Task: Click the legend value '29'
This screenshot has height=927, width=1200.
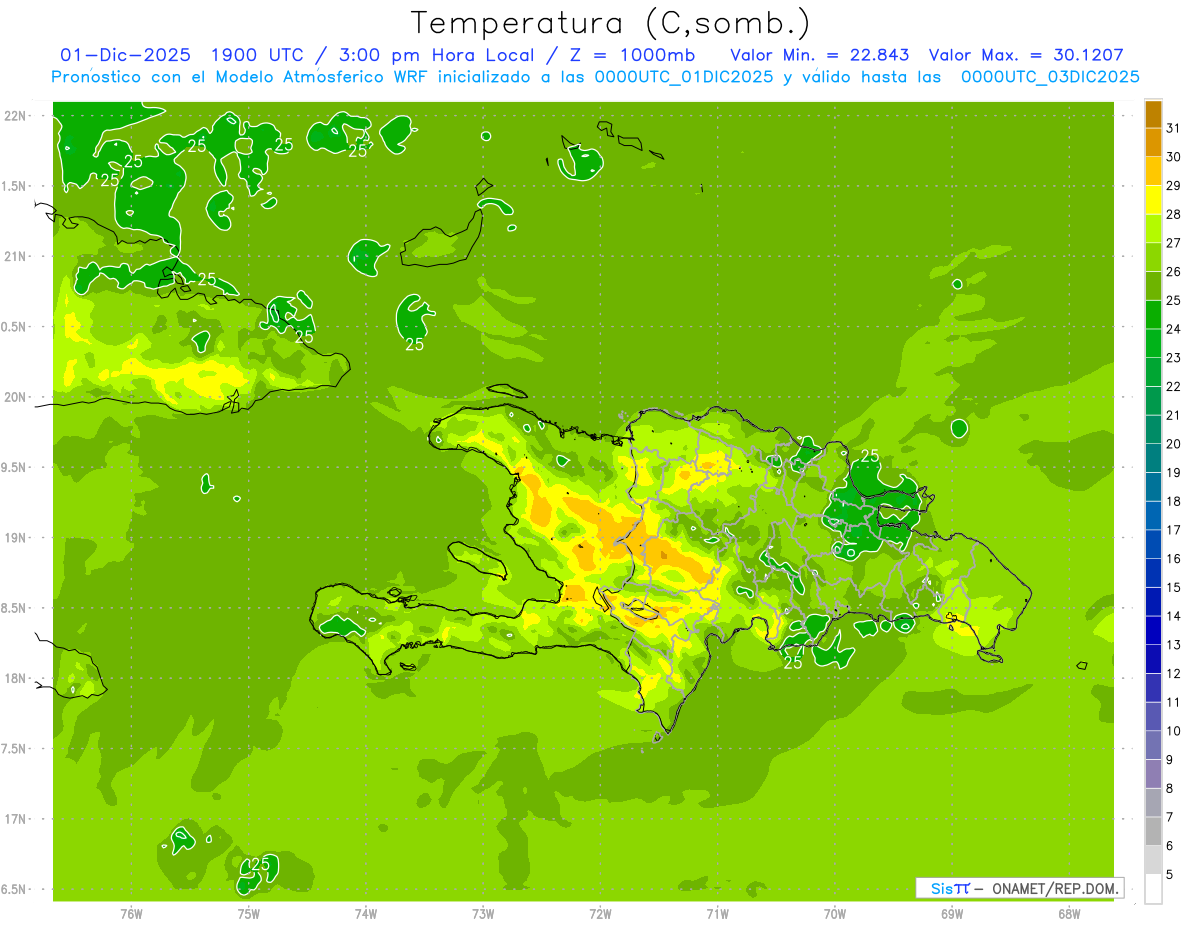Action: coord(1174,186)
